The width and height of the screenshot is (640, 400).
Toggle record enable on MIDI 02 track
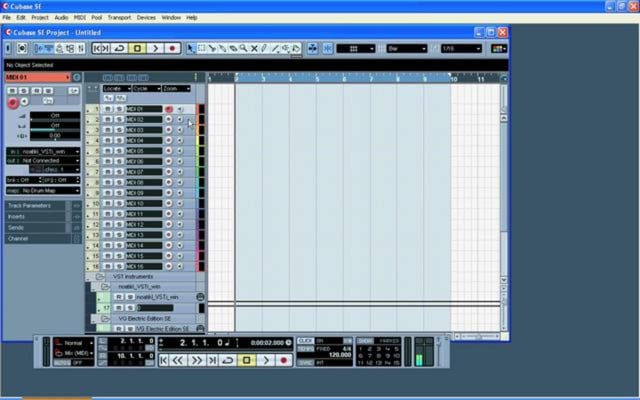click(169, 120)
